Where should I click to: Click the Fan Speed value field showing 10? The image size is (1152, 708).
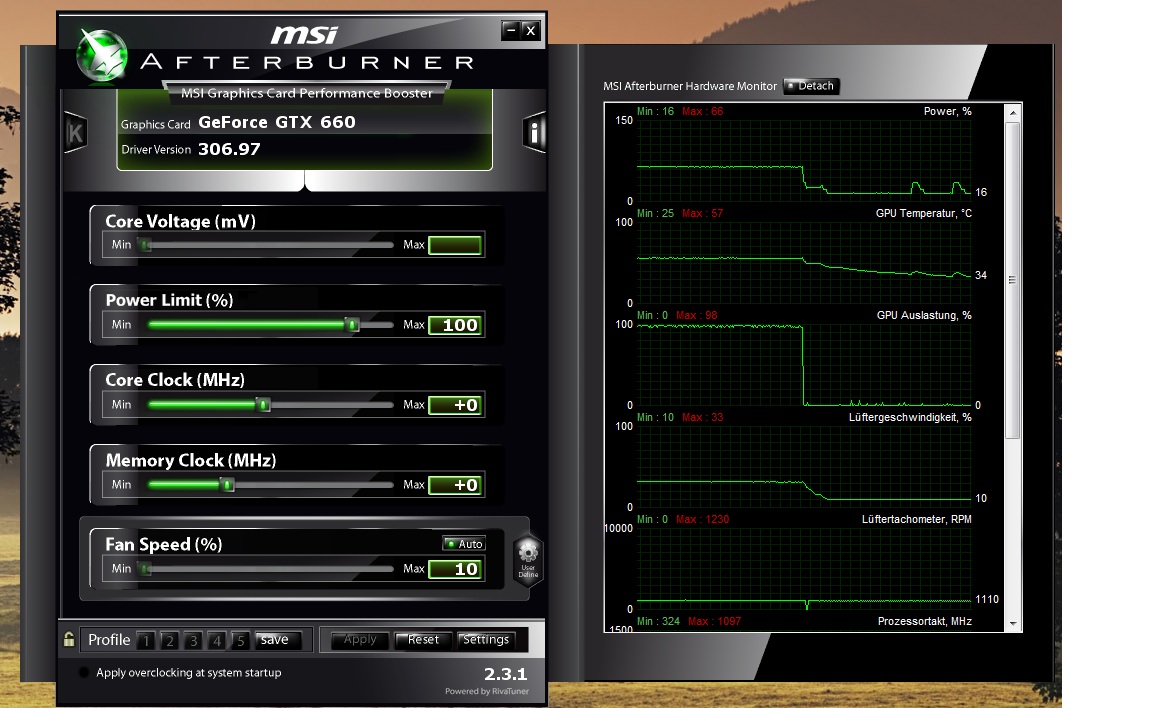coord(456,568)
